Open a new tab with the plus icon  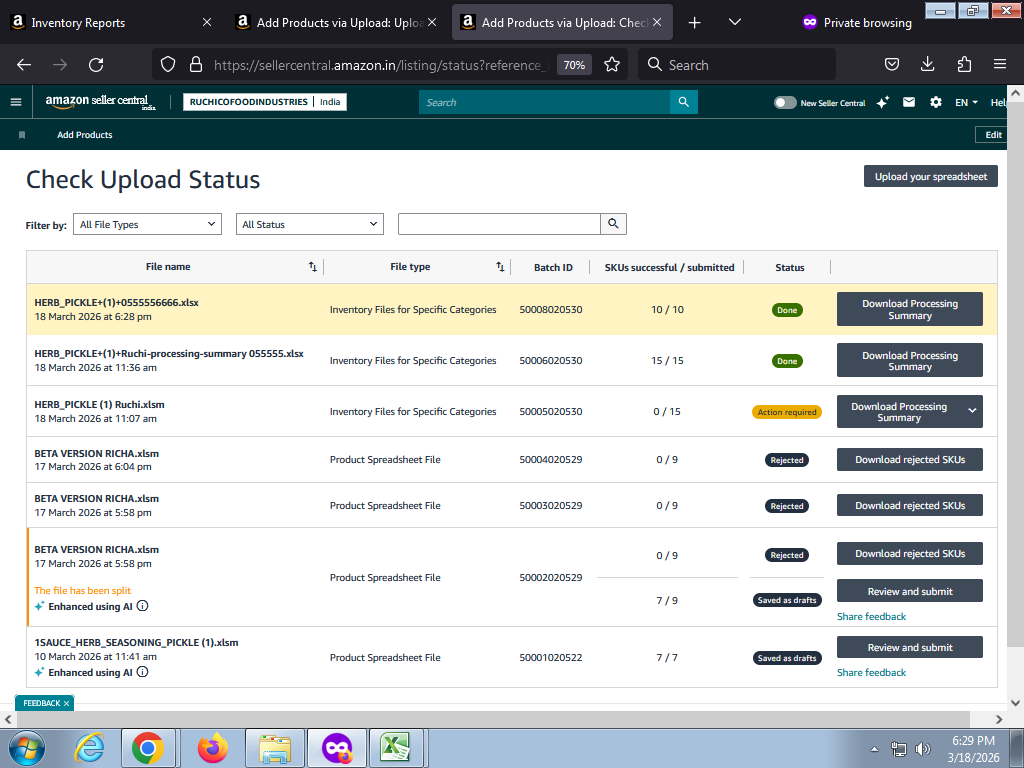click(x=695, y=23)
